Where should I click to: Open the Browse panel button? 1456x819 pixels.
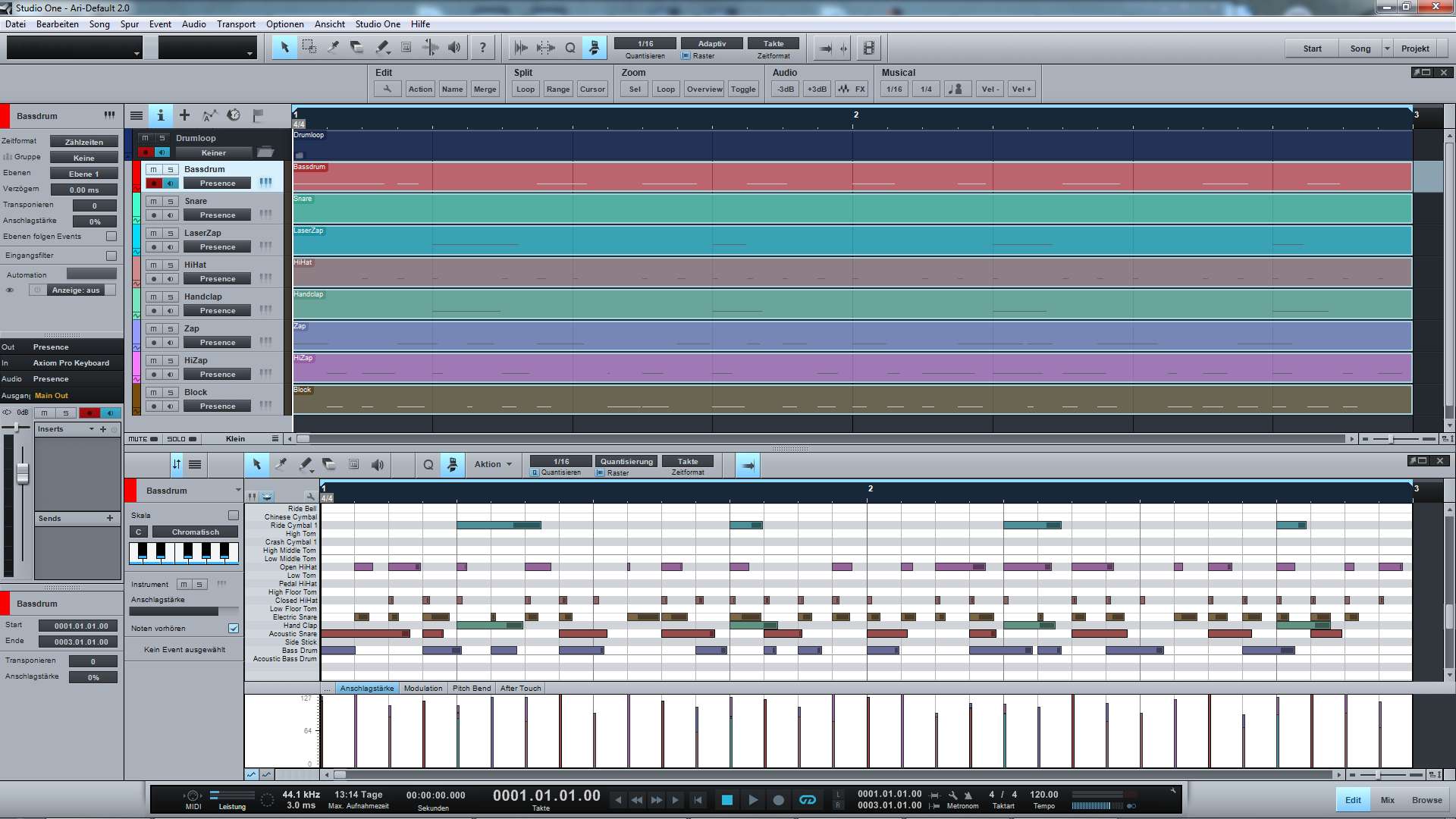[1426, 800]
